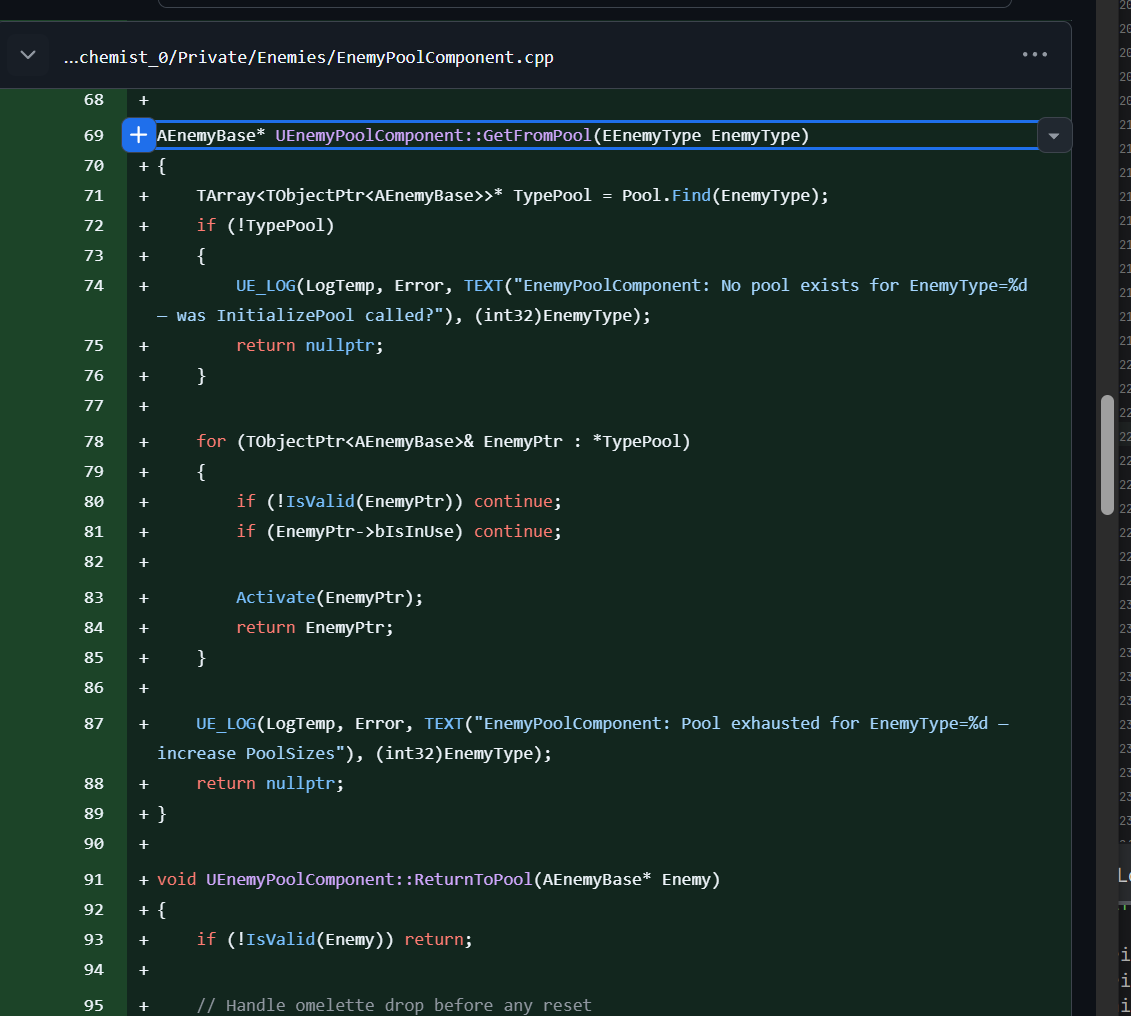Open the dropdown arrow on line 69
The width and height of the screenshot is (1131, 1016).
click(1054, 136)
